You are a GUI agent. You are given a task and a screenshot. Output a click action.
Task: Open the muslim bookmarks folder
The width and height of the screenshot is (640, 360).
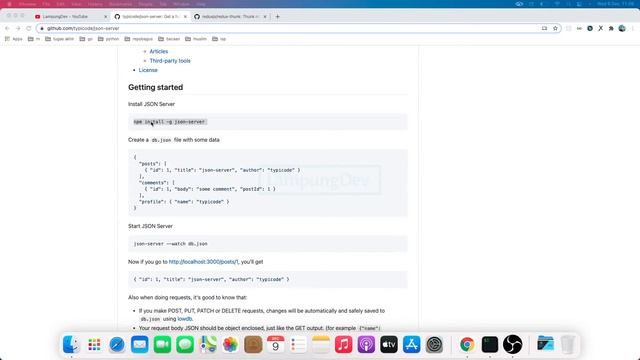coord(196,39)
